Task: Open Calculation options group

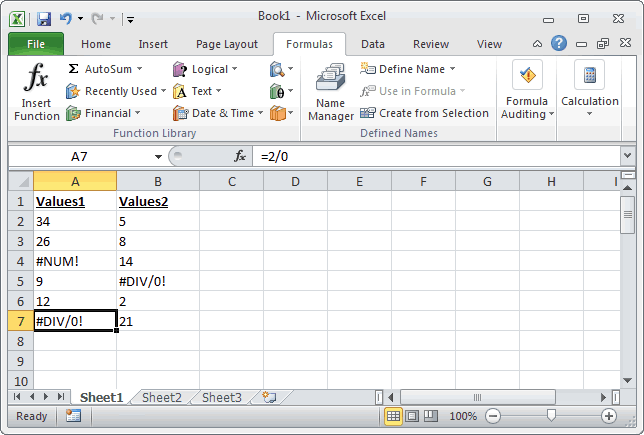Action: 590,89
